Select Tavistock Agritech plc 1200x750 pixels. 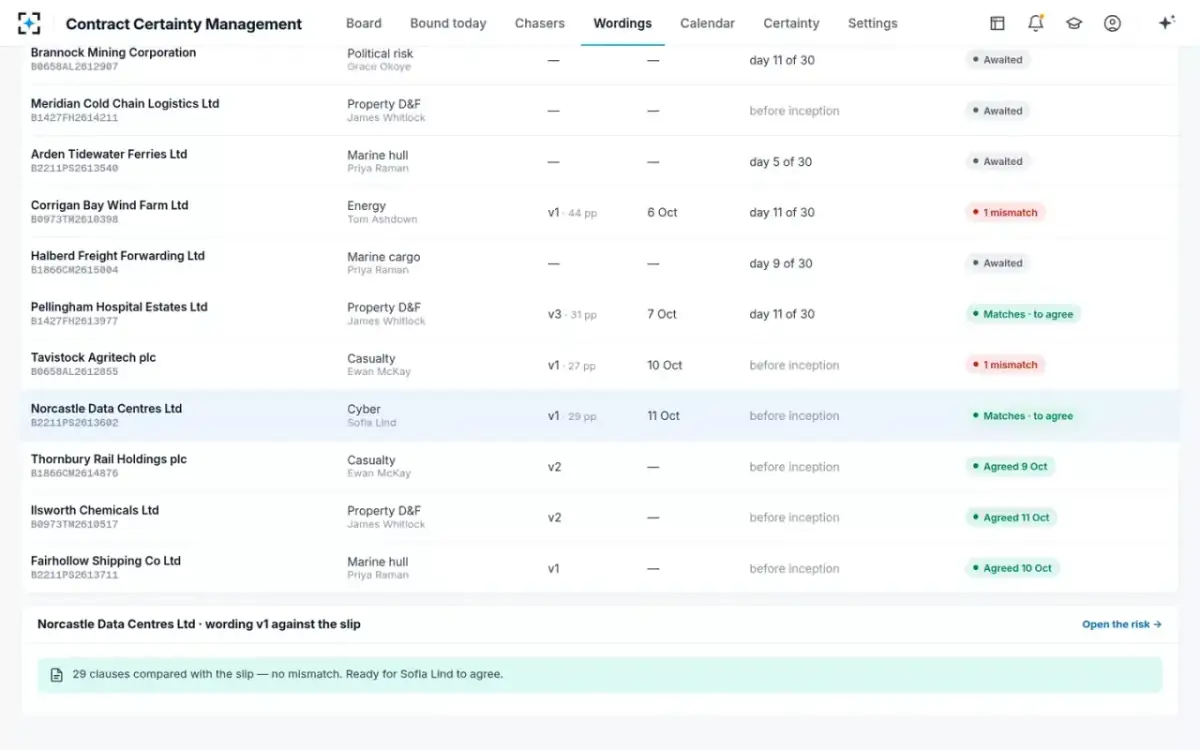click(94, 357)
